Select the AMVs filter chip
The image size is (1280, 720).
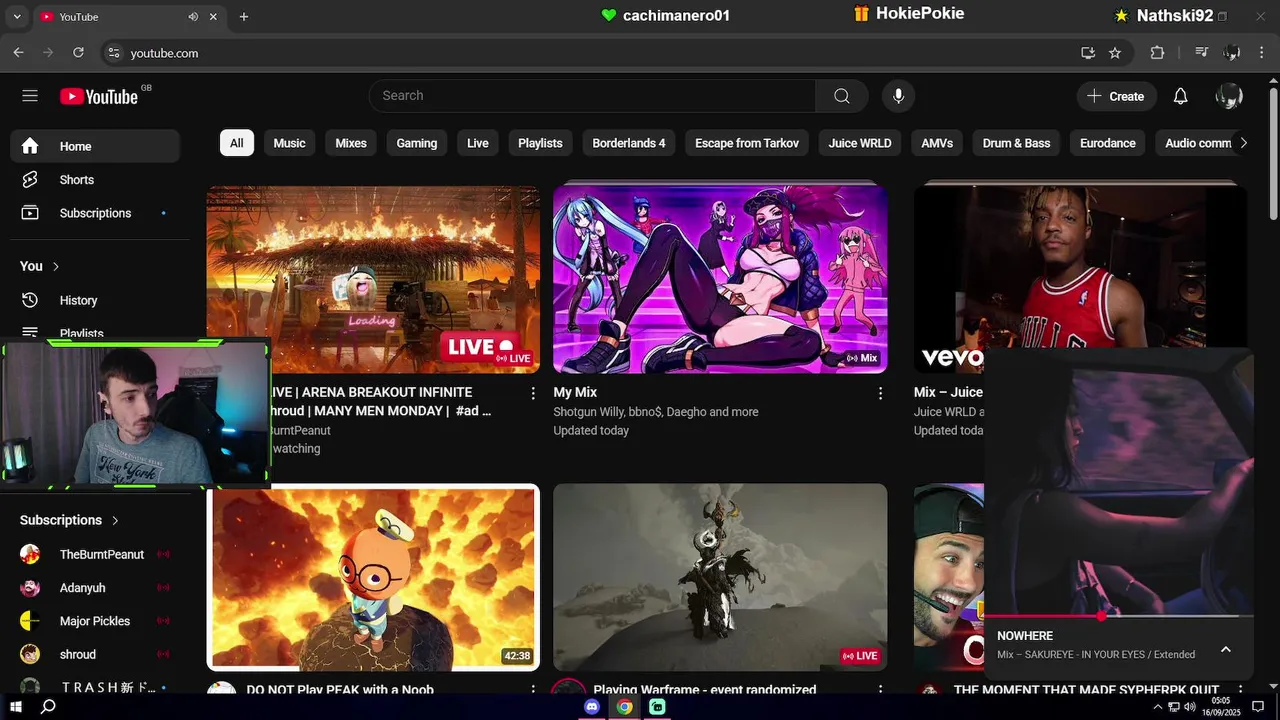coord(937,143)
